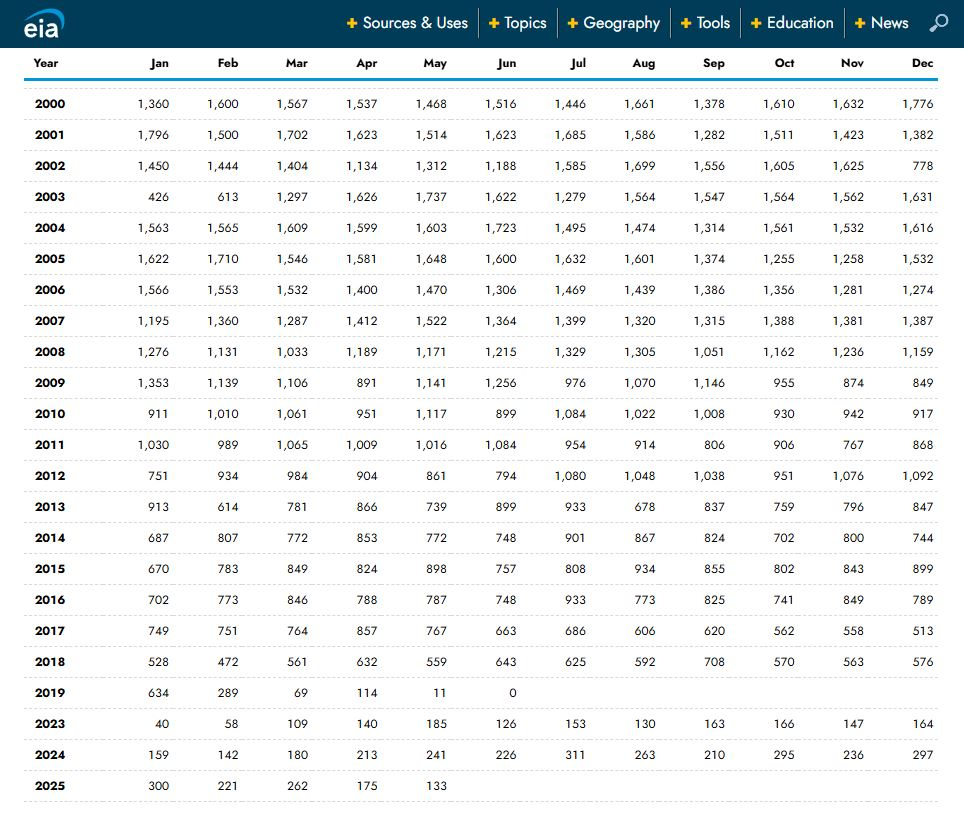
Task: Open the Sources & Uses menu
Action: [x=415, y=23]
